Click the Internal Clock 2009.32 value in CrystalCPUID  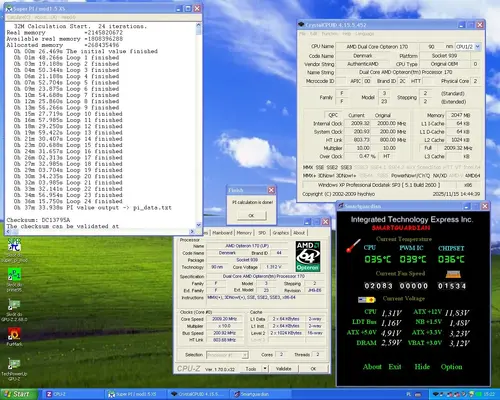click(x=360, y=123)
